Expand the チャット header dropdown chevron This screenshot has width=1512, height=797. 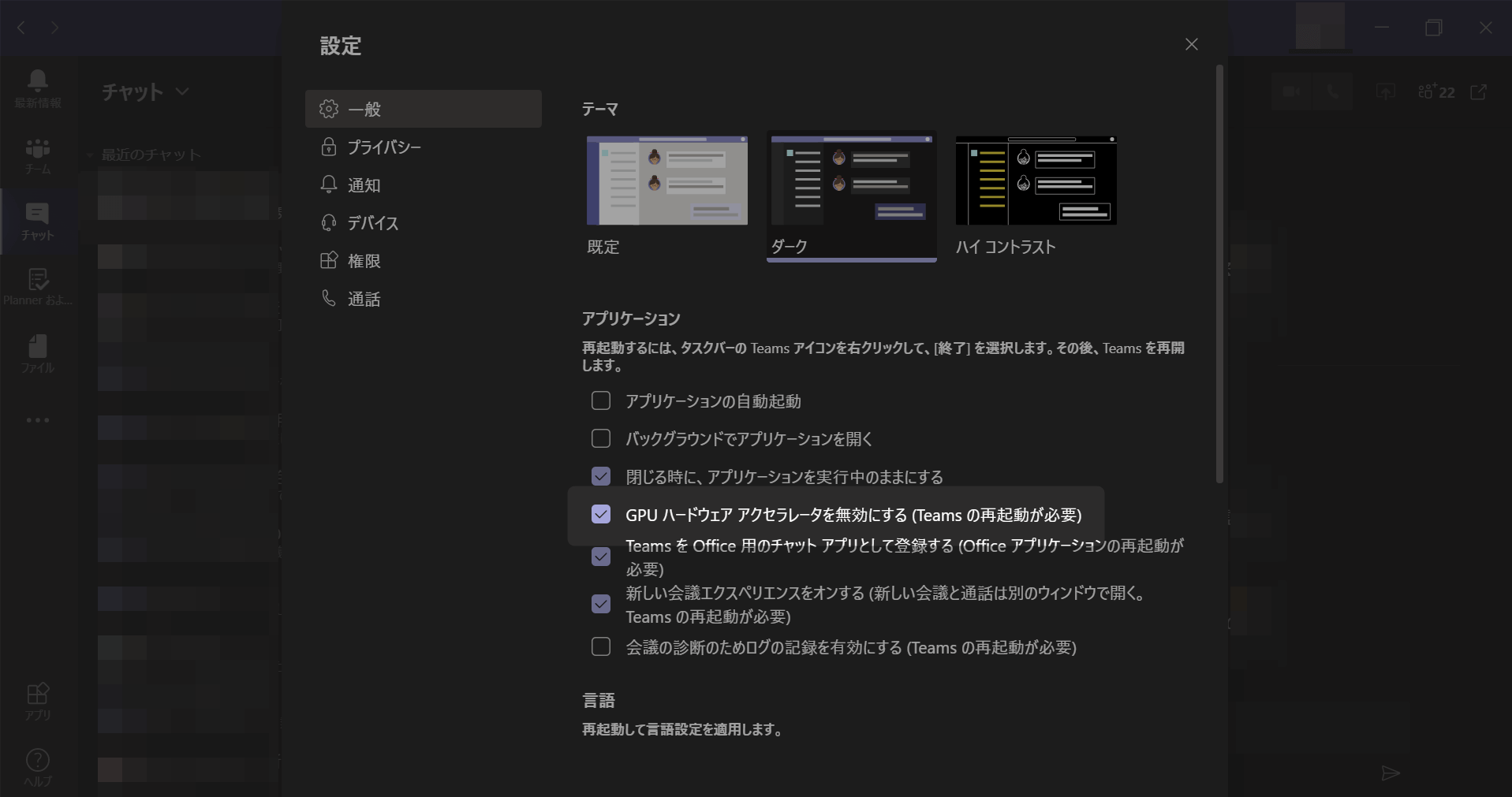[x=182, y=91]
